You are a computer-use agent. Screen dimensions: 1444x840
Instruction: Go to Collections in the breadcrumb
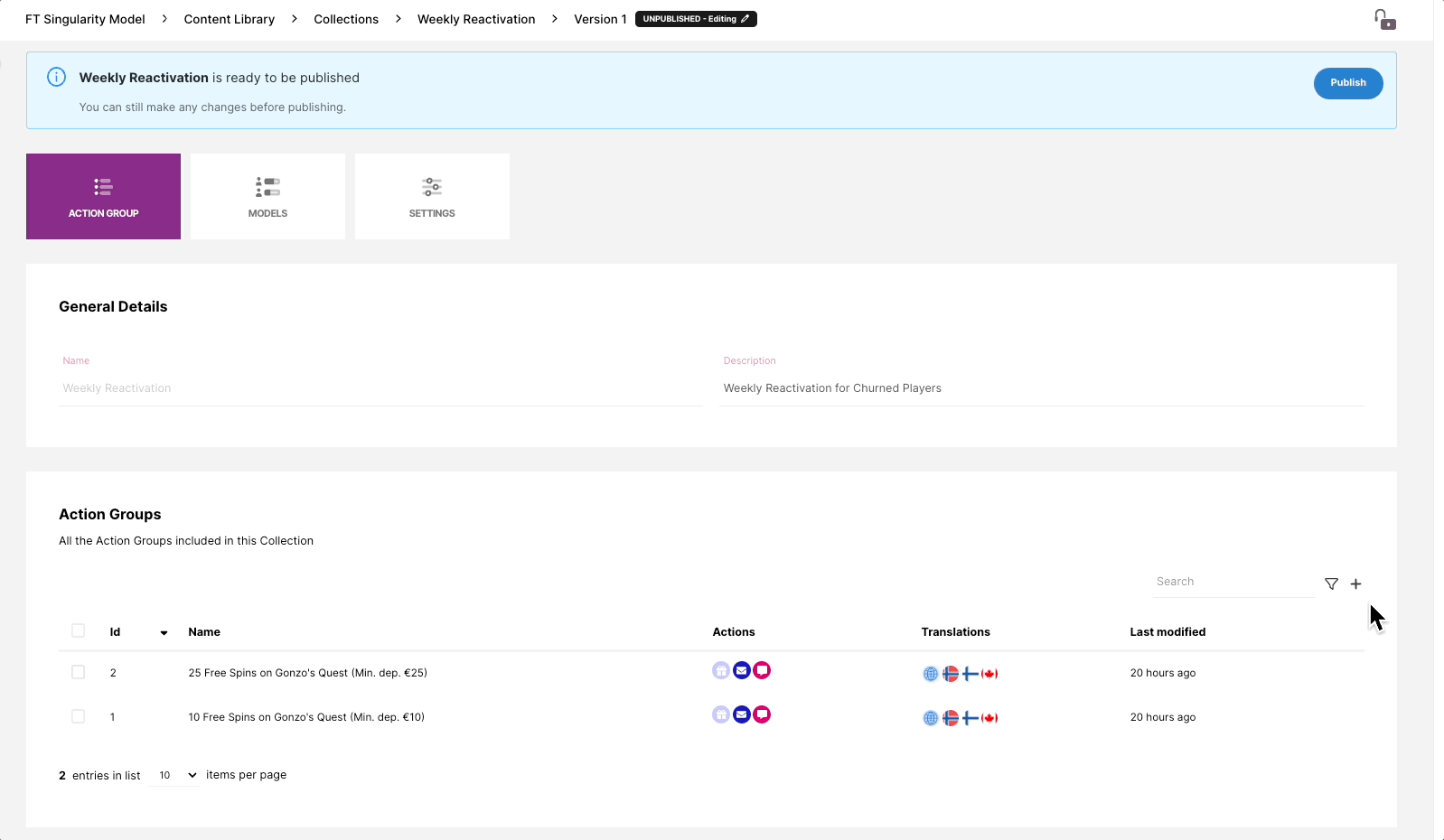pyautogui.click(x=346, y=19)
